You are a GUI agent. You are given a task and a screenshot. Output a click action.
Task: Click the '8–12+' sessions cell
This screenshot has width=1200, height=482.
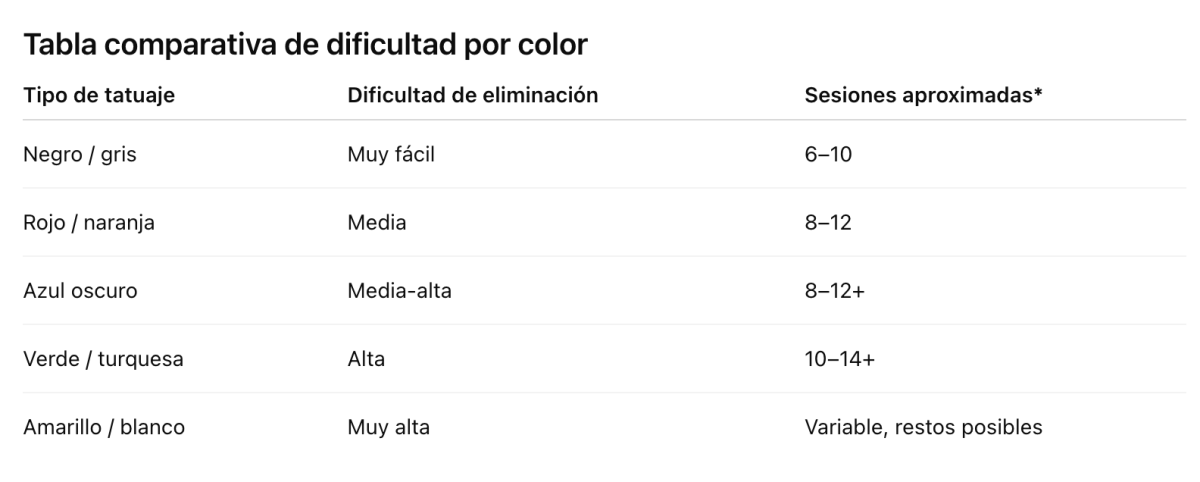833,291
